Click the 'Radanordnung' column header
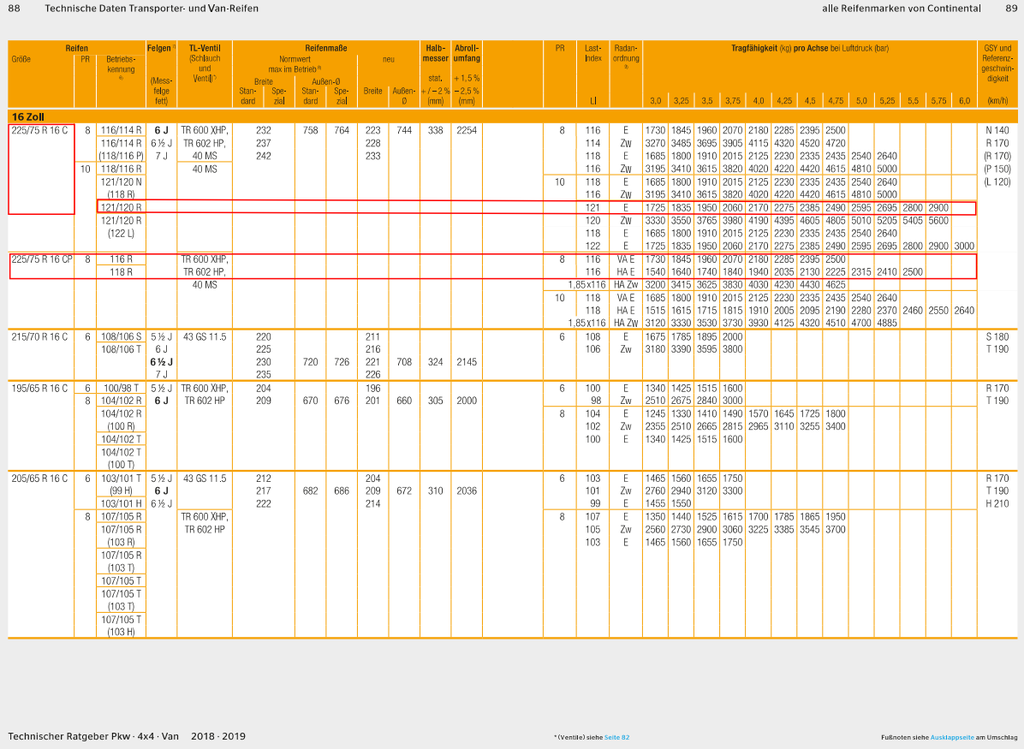1024x749 pixels. (626, 54)
